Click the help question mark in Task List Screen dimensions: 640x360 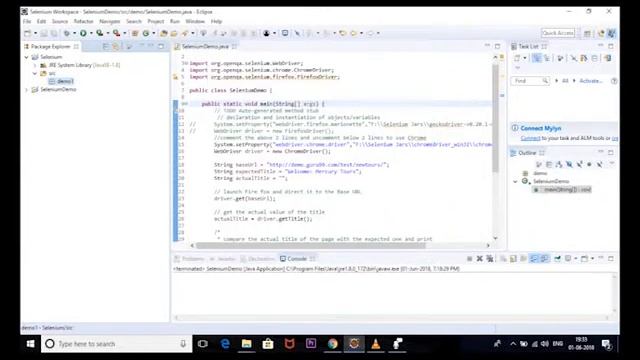[x=614, y=81]
